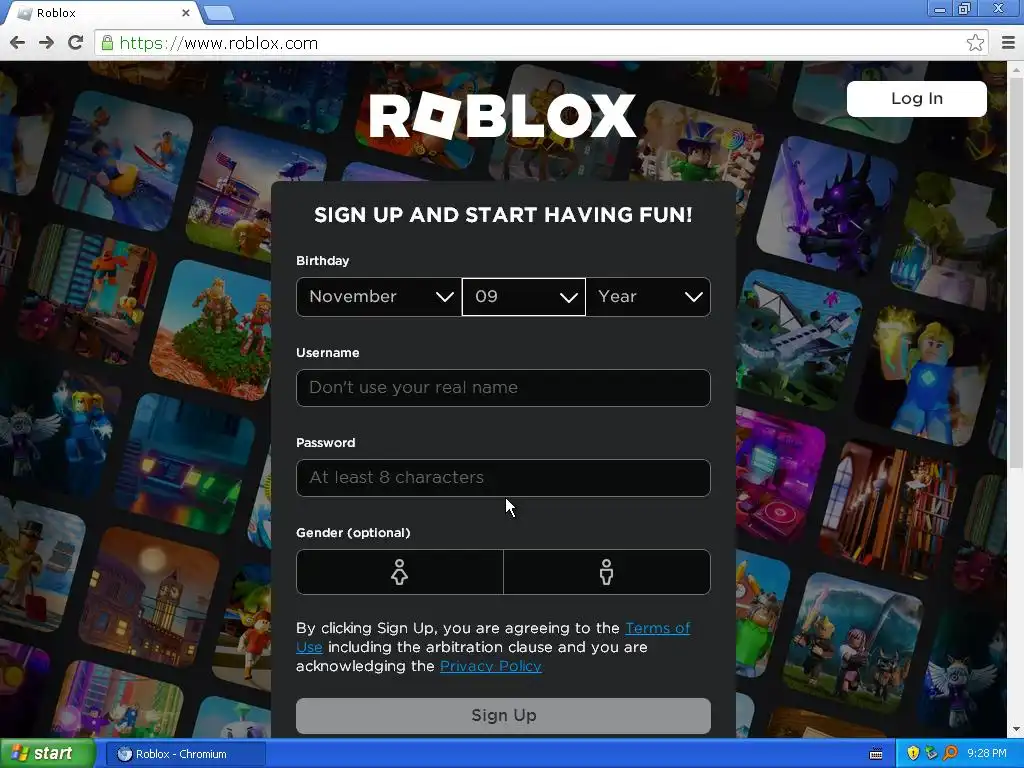Viewport: 1024px width, 768px height.
Task: Click the vertical scrollbar thumb
Action: [1016, 272]
